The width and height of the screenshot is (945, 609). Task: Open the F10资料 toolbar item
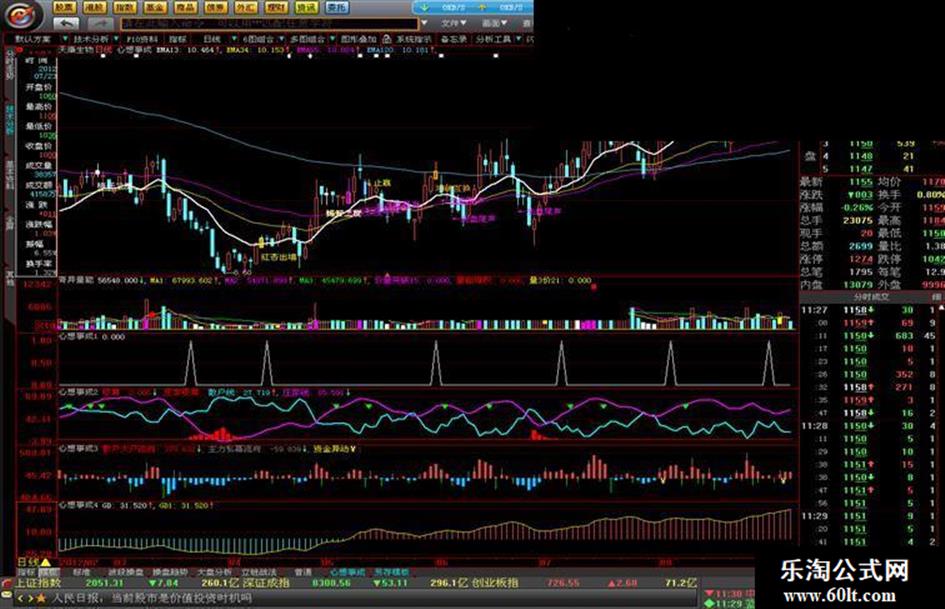click(x=142, y=39)
